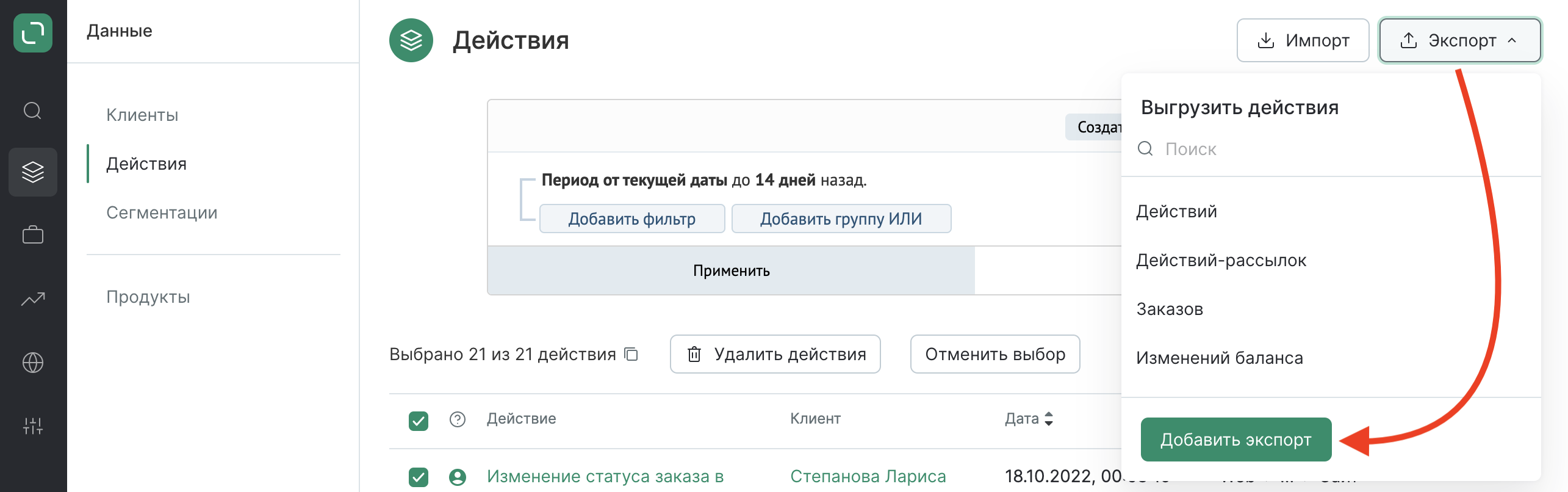Open Продукты in the Data menu
This screenshot has height=492, width=1568.
pyautogui.click(x=148, y=297)
